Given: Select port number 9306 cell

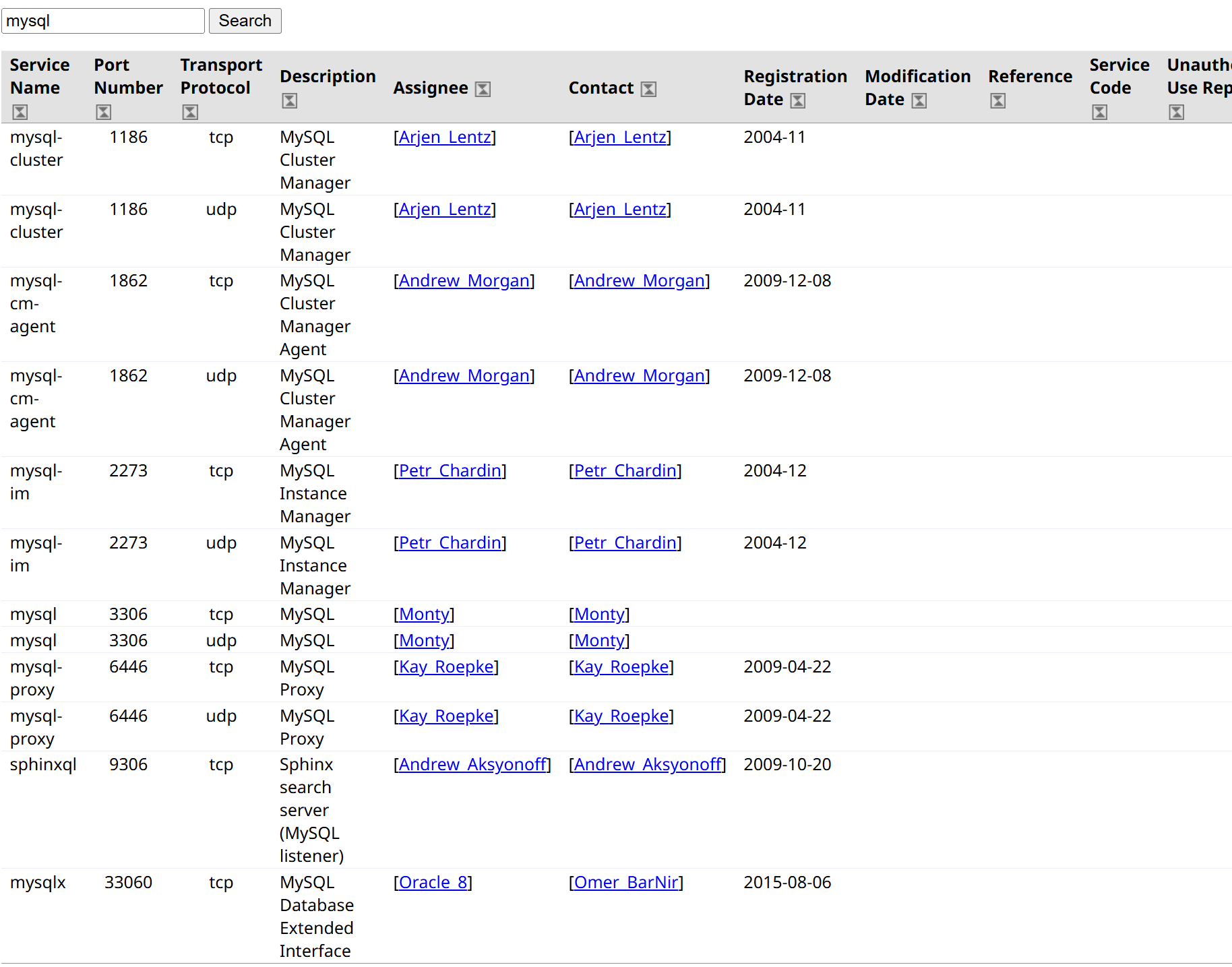Looking at the screenshot, I should (x=128, y=765).
